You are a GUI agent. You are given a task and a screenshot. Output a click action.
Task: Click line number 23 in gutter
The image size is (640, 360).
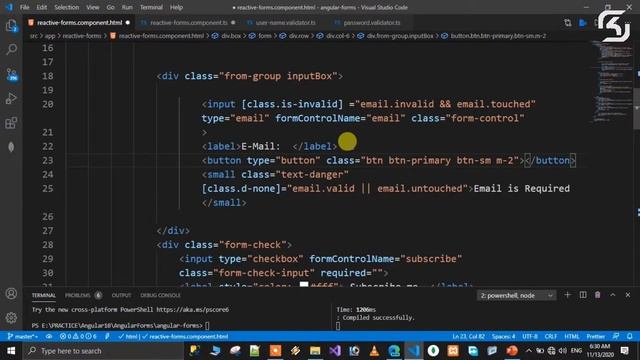pos(48,160)
